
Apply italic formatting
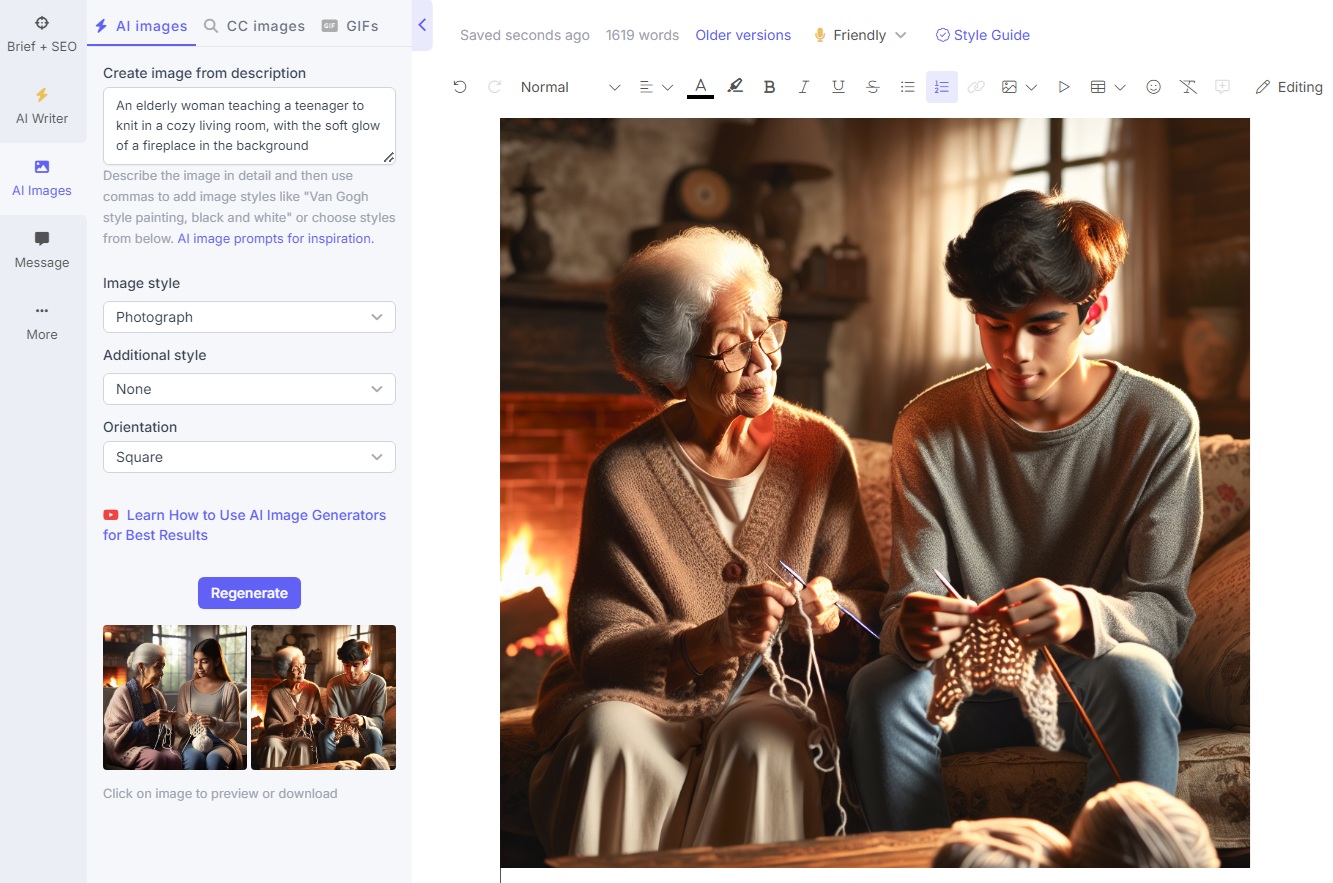pyautogui.click(x=804, y=87)
